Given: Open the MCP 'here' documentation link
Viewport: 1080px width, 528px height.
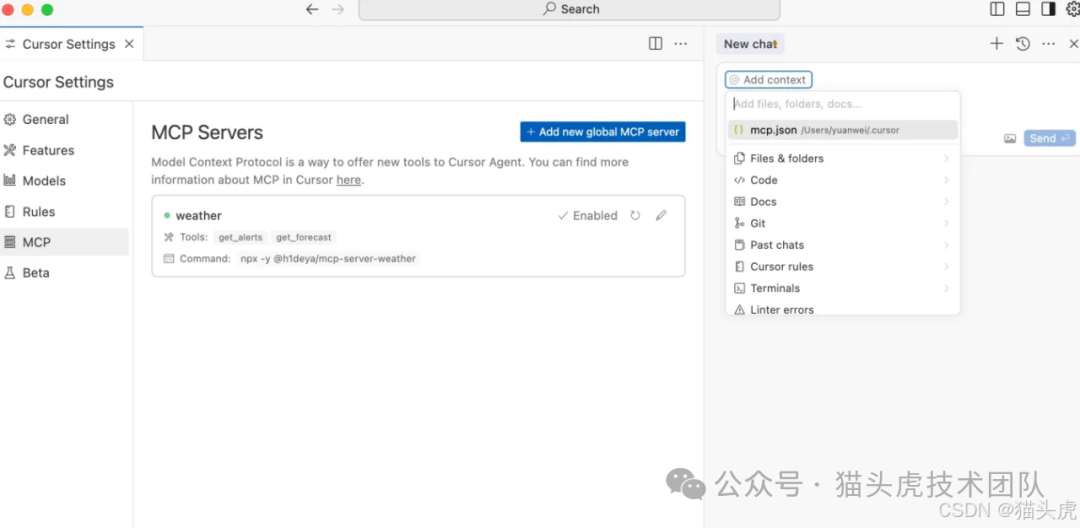Looking at the screenshot, I should (348, 180).
